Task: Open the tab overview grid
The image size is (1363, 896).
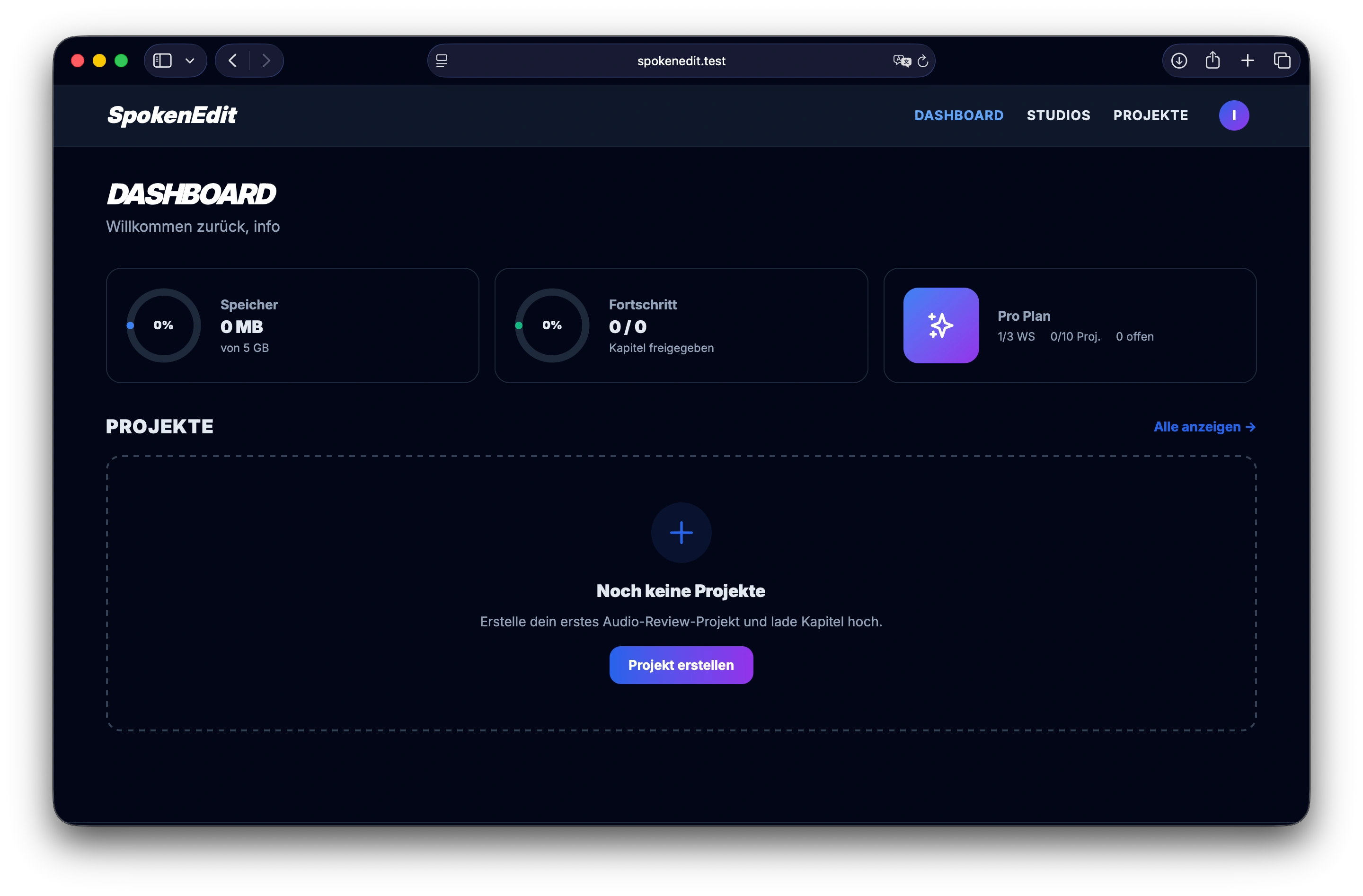Action: click(x=1282, y=60)
